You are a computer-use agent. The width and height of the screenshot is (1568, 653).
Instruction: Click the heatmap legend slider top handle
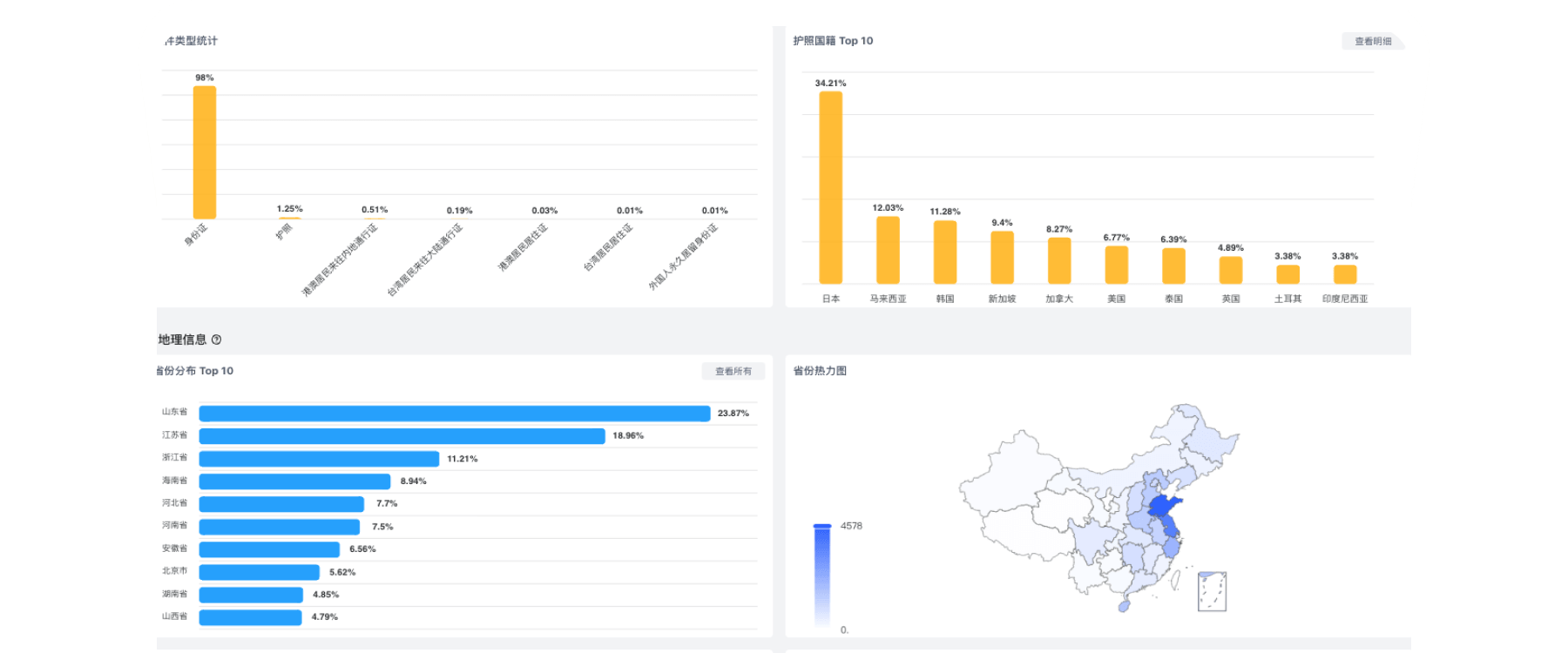(822, 526)
